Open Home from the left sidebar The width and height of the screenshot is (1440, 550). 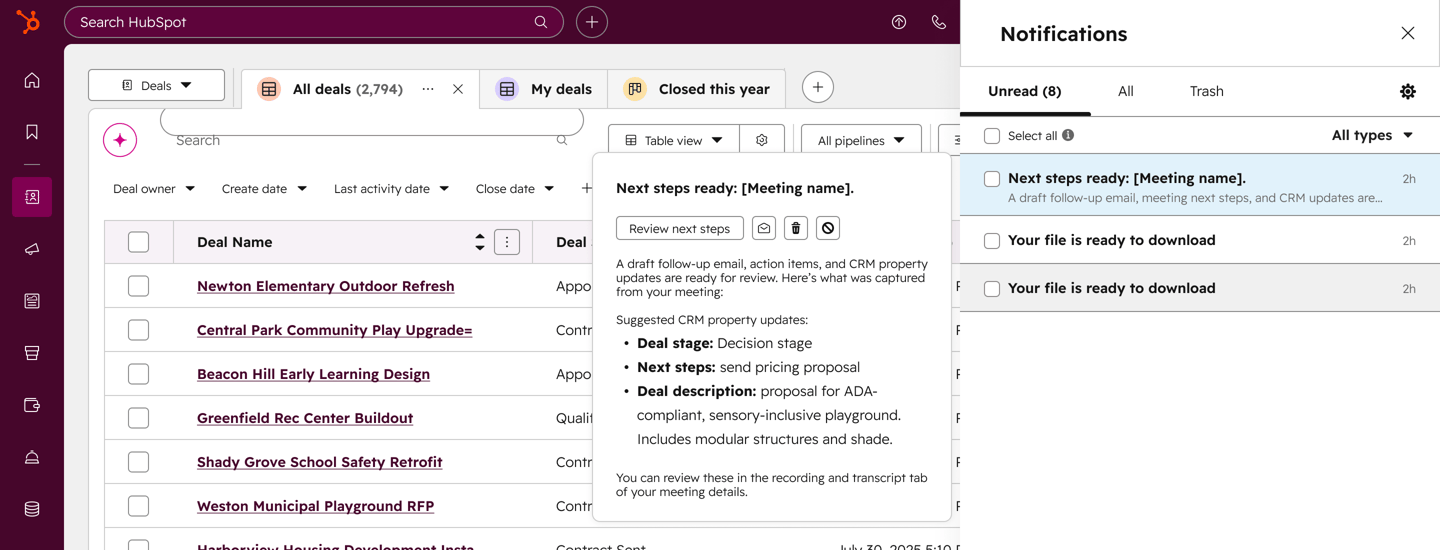[32, 80]
